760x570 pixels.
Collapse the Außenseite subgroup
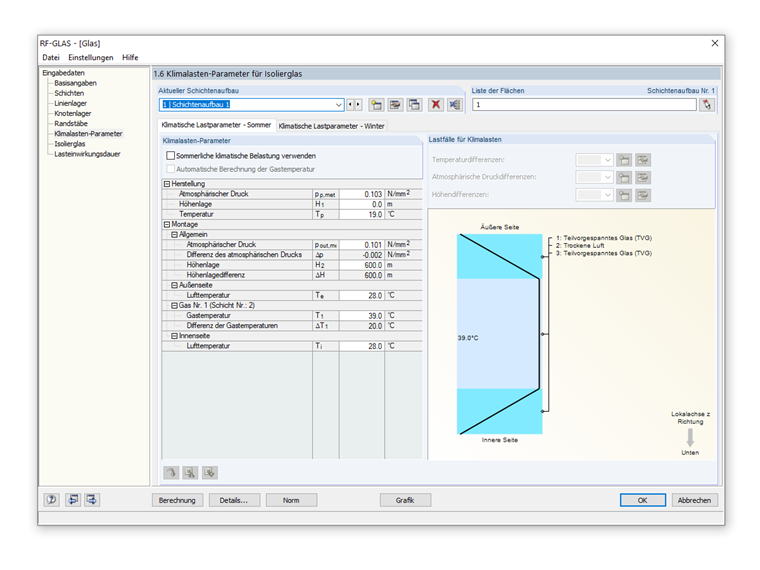[x=174, y=285]
